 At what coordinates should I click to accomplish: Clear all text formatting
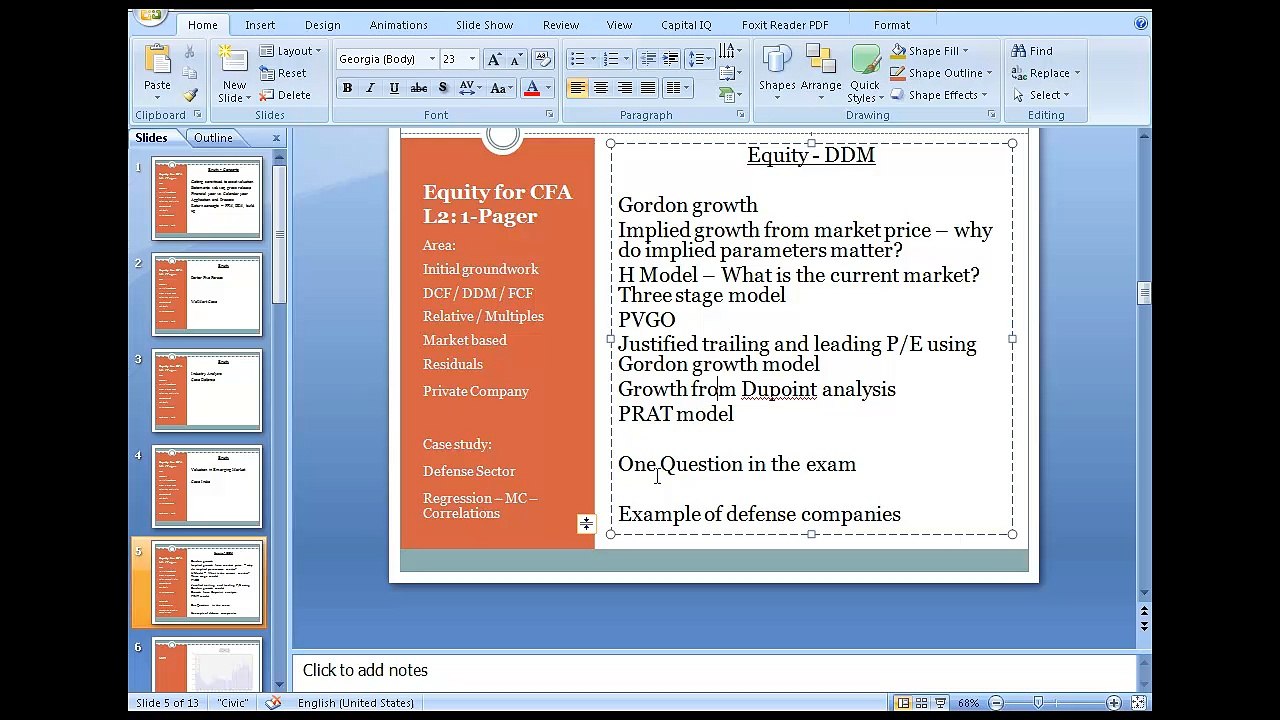click(543, 60)
